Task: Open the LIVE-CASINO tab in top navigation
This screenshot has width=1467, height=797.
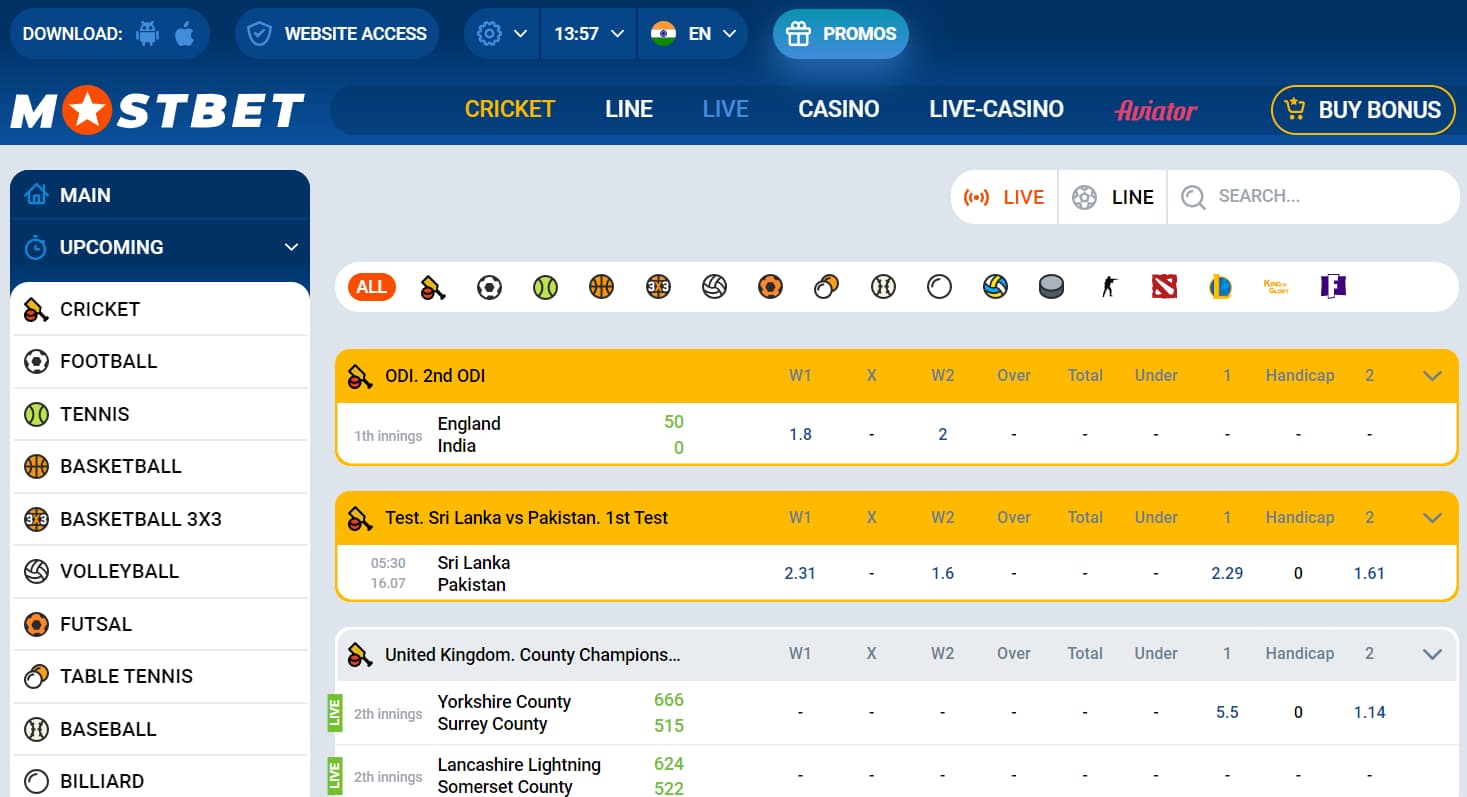Action: (x=996, y=109)
